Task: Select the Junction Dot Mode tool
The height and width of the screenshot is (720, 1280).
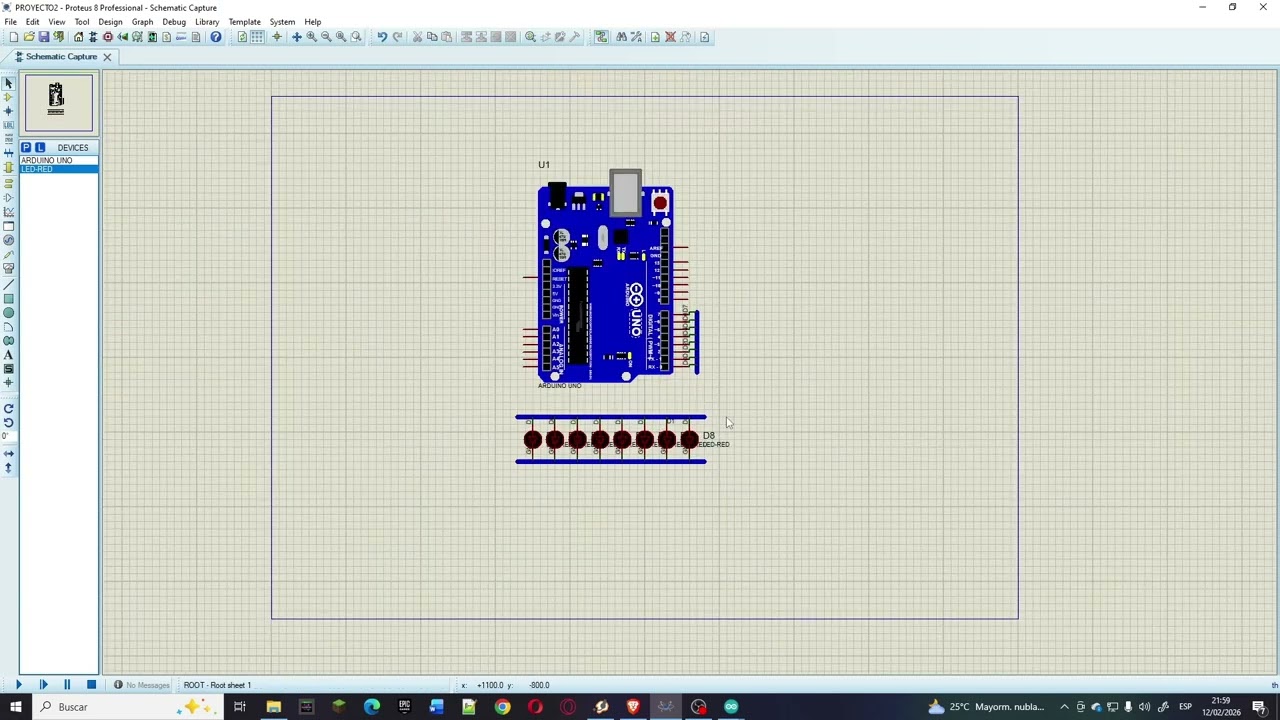Action: coord(9,111)
